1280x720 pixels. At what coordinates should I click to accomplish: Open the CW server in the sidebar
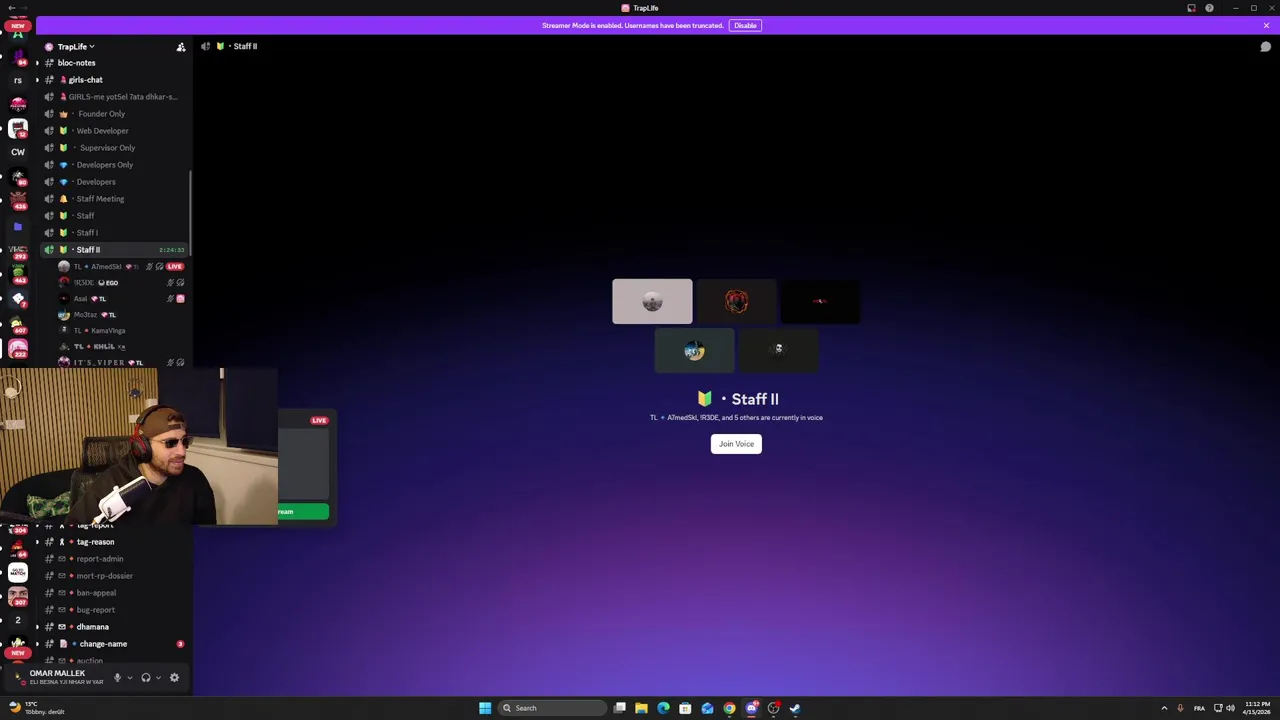pos(18,152)
